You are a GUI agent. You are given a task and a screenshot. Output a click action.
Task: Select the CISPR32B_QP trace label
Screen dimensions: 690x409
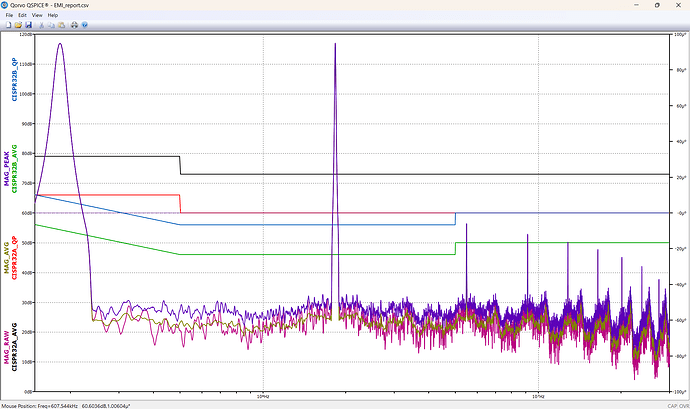pyautogui.click(x=14, y=79)
